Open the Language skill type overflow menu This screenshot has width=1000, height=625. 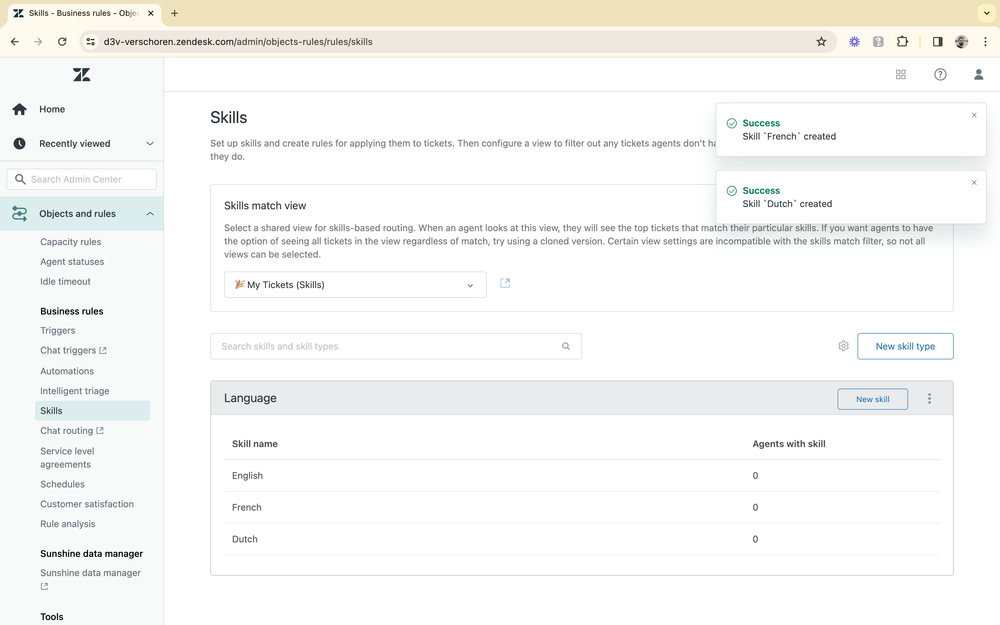929,398
